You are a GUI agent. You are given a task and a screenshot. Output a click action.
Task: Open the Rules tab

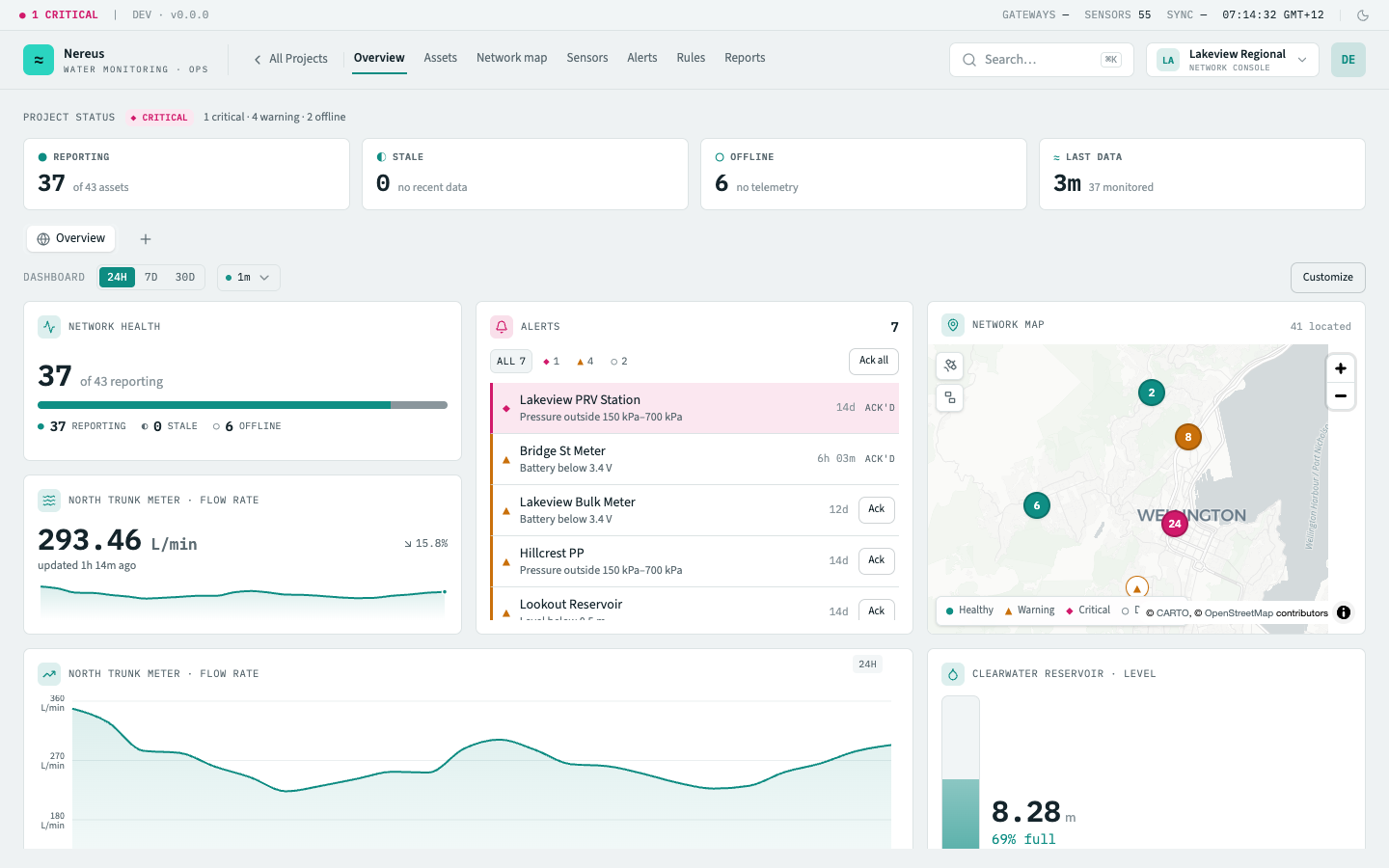click(691, 58)
